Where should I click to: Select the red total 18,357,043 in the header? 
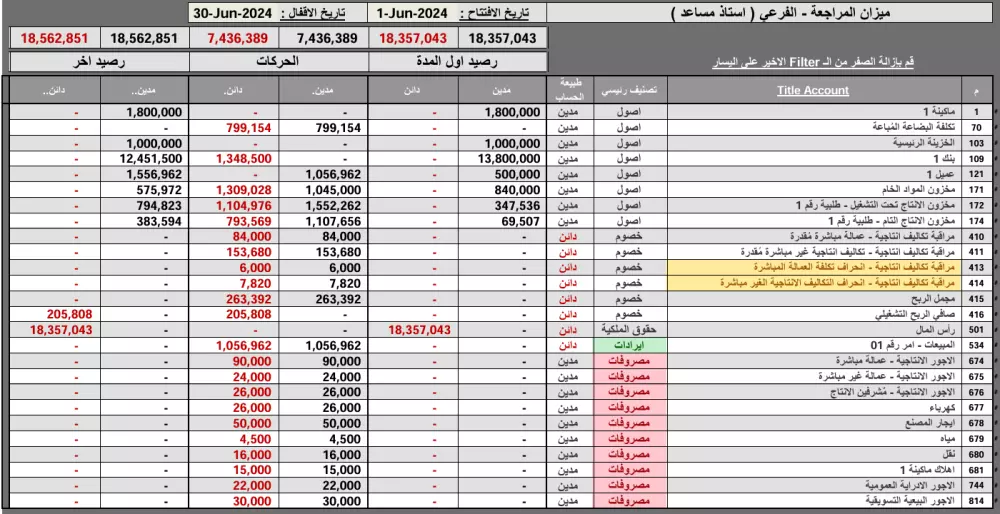[x=413, y=38]
